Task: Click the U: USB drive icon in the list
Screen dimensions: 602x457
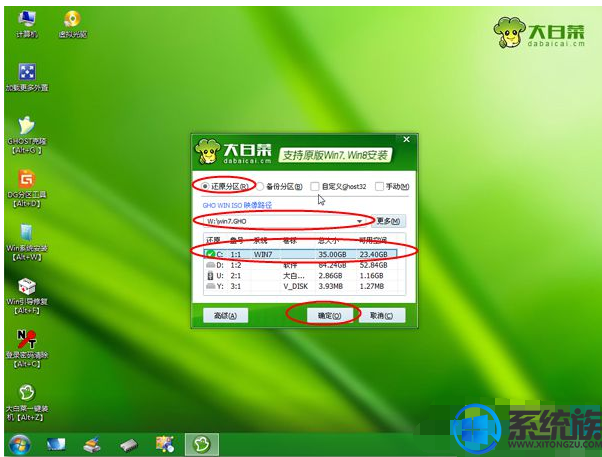Action: pyautogui.click(x=210, y=276)
